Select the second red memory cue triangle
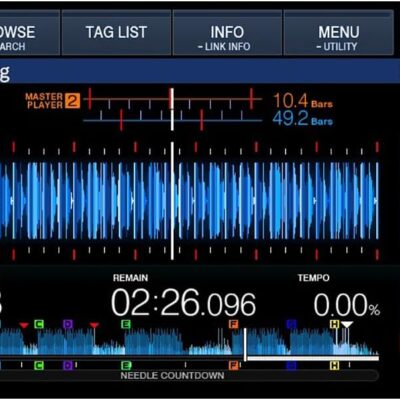Screen dimensions: 400x400 [94, 325]
